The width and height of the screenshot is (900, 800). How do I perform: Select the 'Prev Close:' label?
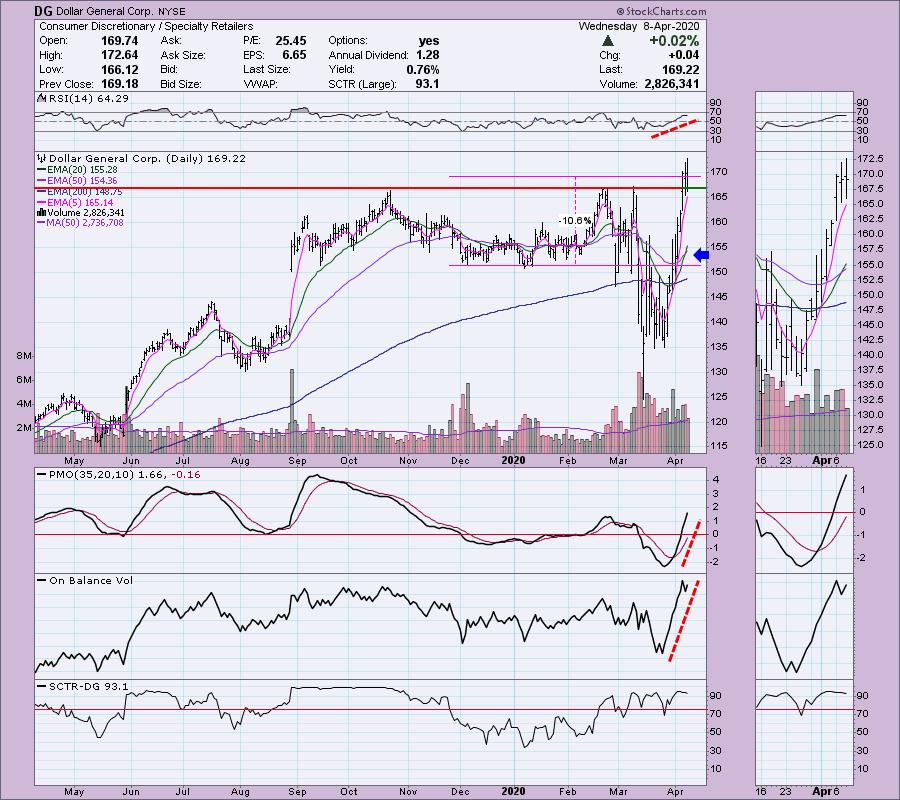pos(67,84)
